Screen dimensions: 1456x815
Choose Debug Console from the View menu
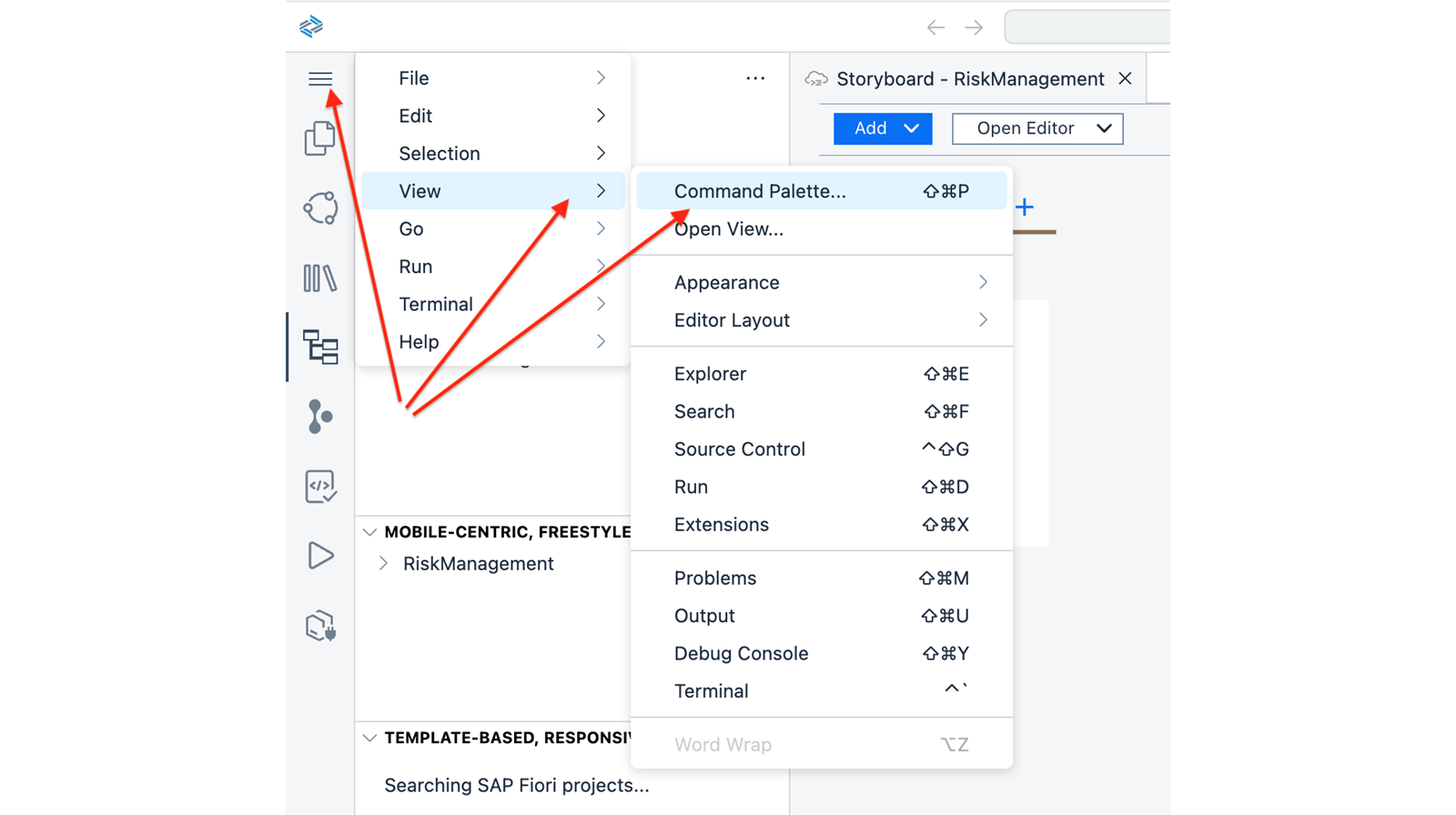click(822, 654)
